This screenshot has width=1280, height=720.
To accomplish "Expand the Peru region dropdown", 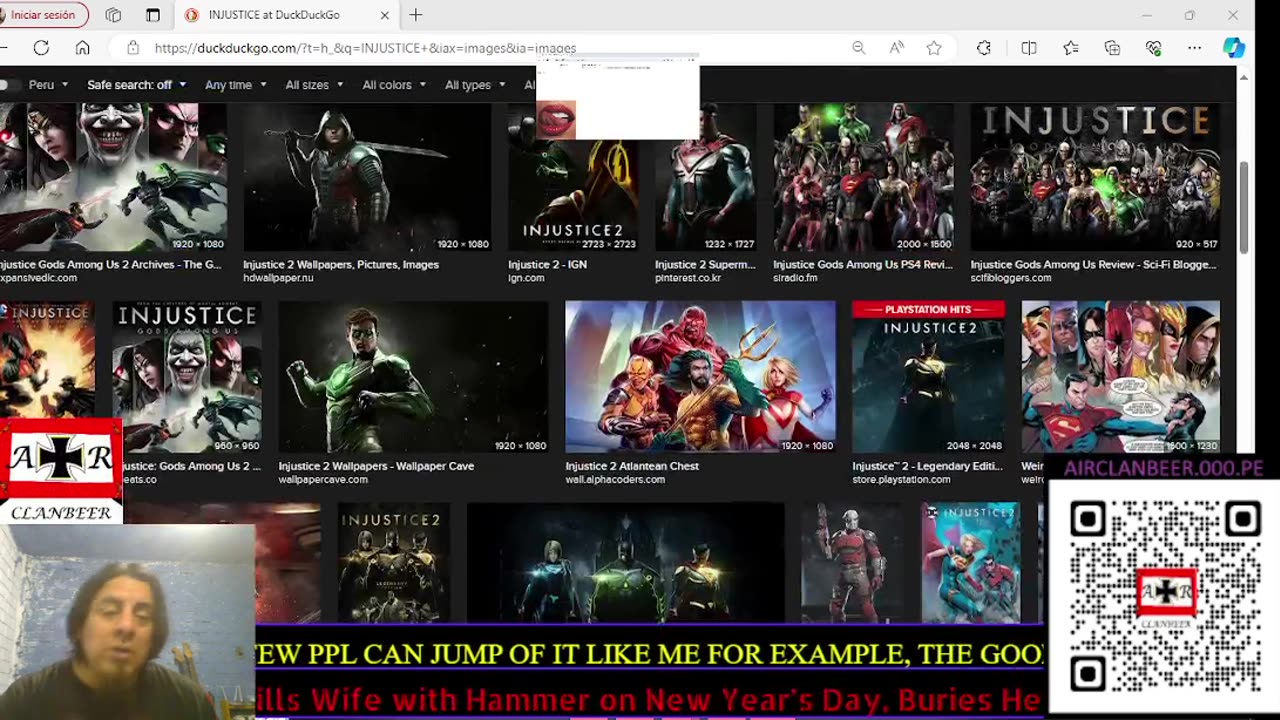I will click(x=48, y=85).
